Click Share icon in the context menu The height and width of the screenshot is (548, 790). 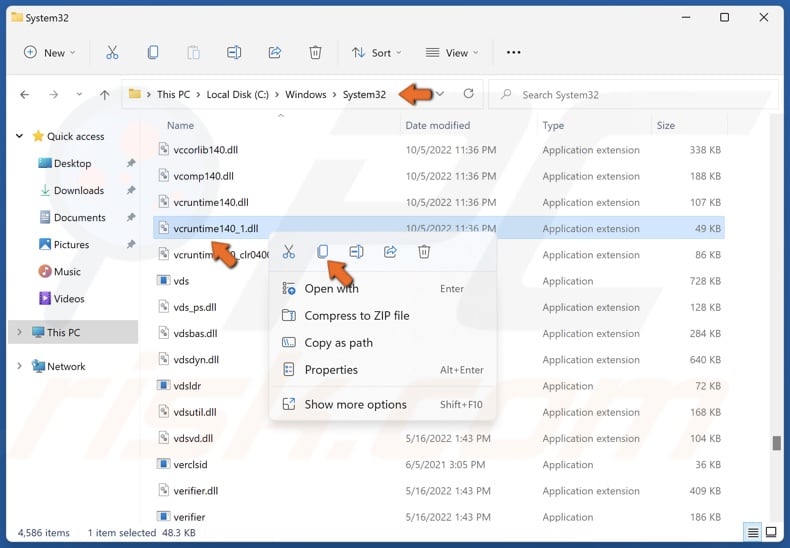click(x=390, y=251)
